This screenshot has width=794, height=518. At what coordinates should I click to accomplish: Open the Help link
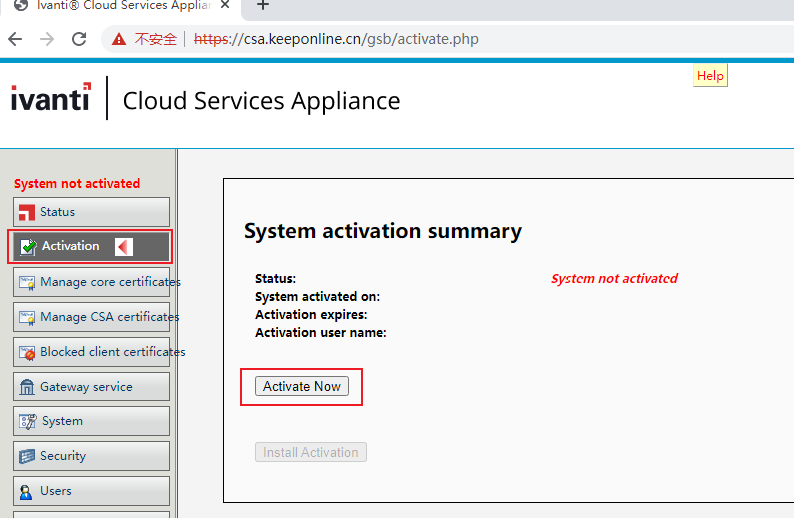(710, 76)
